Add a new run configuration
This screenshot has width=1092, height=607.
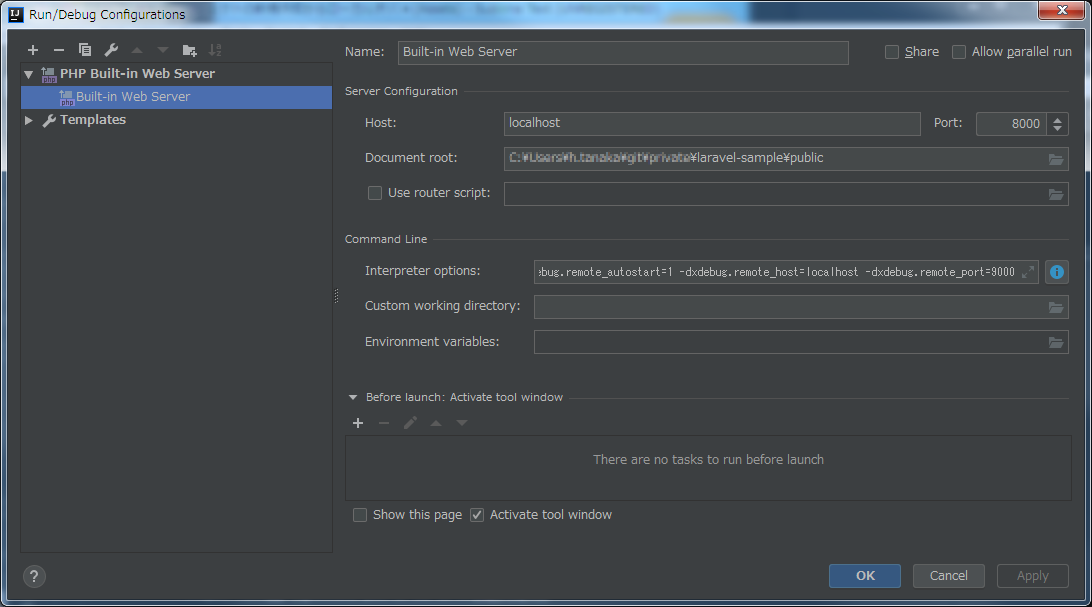pos(33,50)
